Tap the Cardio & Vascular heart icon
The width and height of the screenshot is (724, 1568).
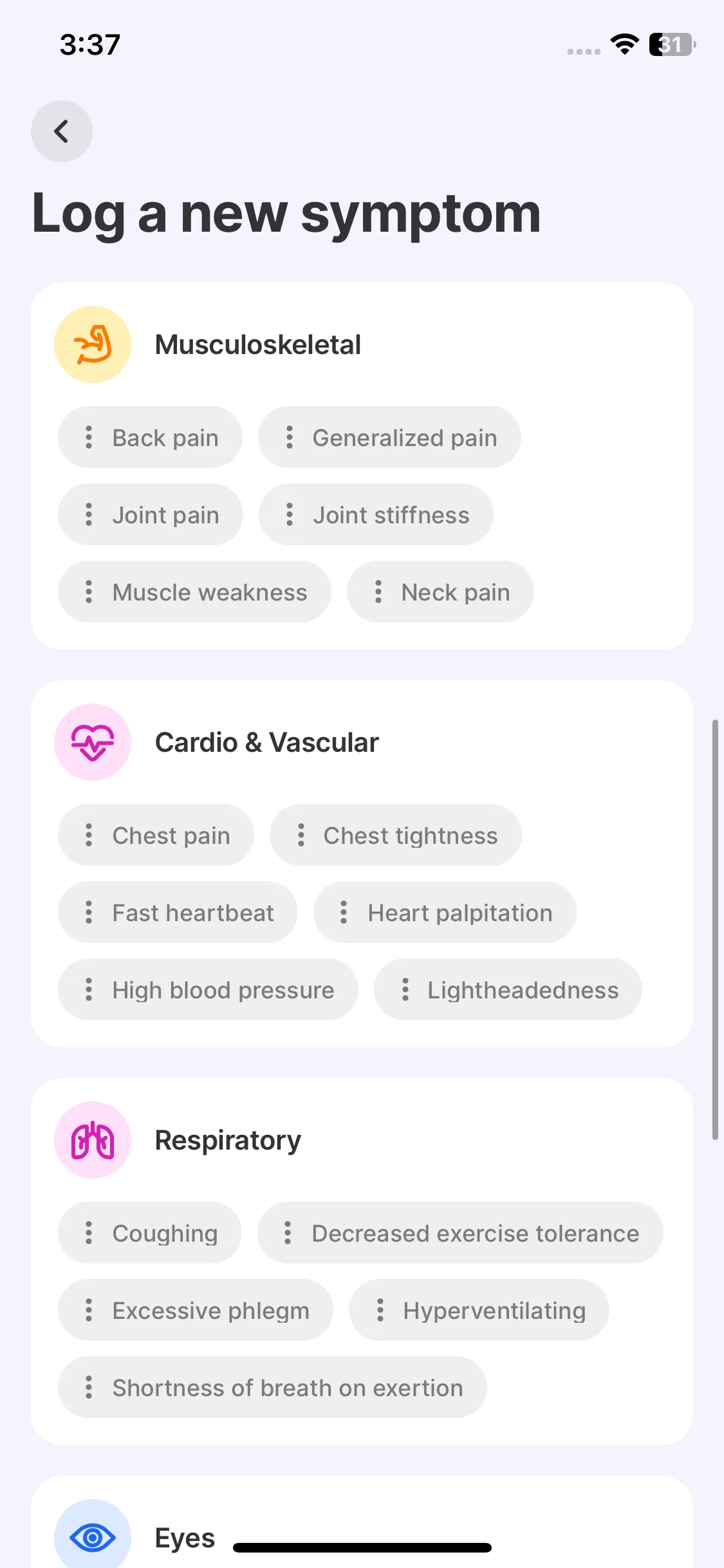93,742
